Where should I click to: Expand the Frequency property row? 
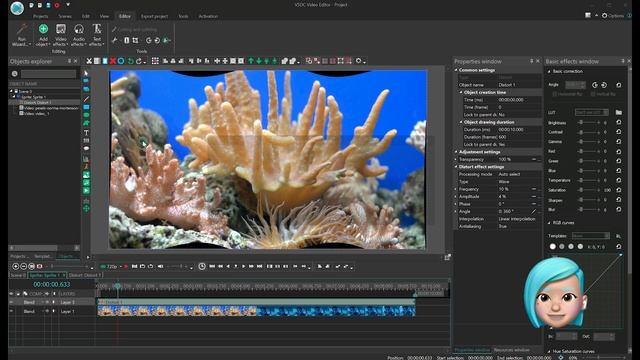456,189
